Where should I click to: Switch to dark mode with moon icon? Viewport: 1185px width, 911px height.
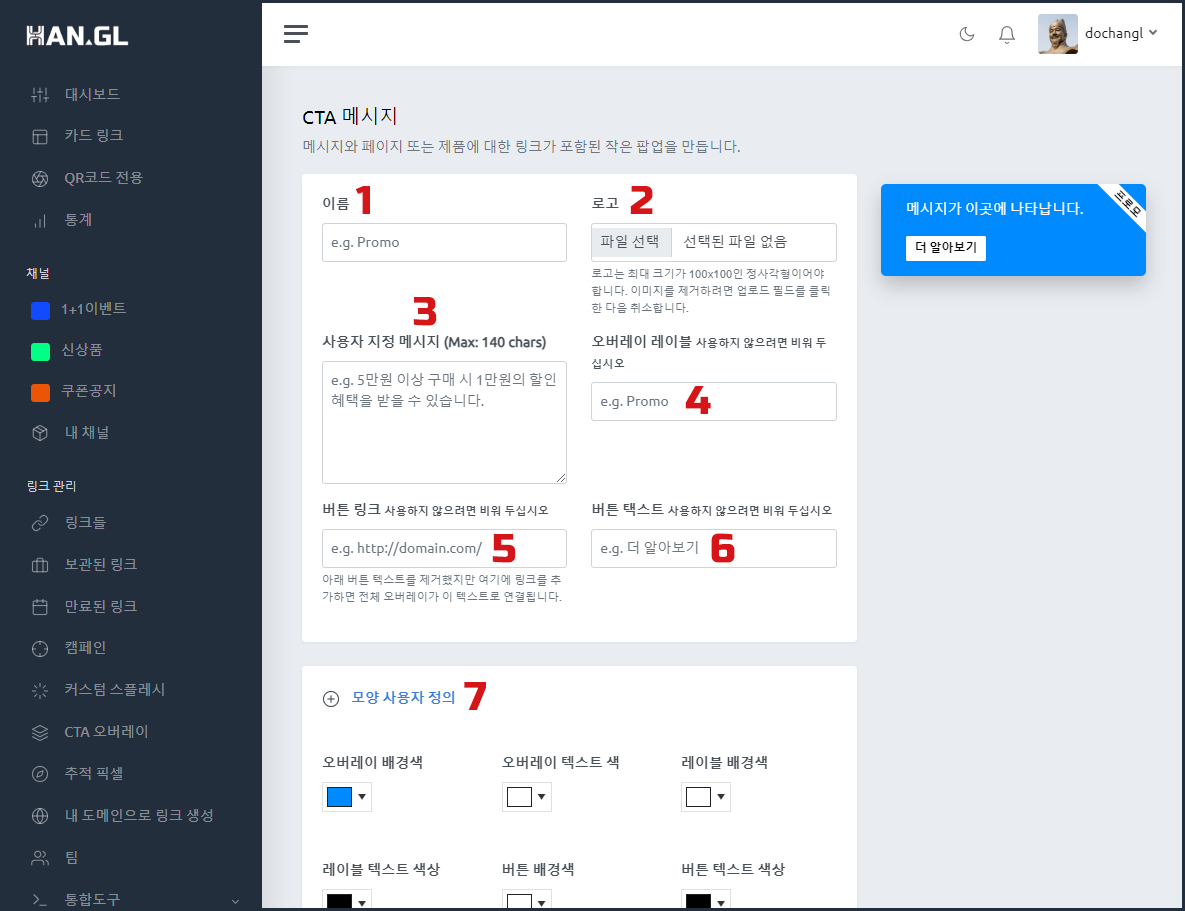[967, 34]
